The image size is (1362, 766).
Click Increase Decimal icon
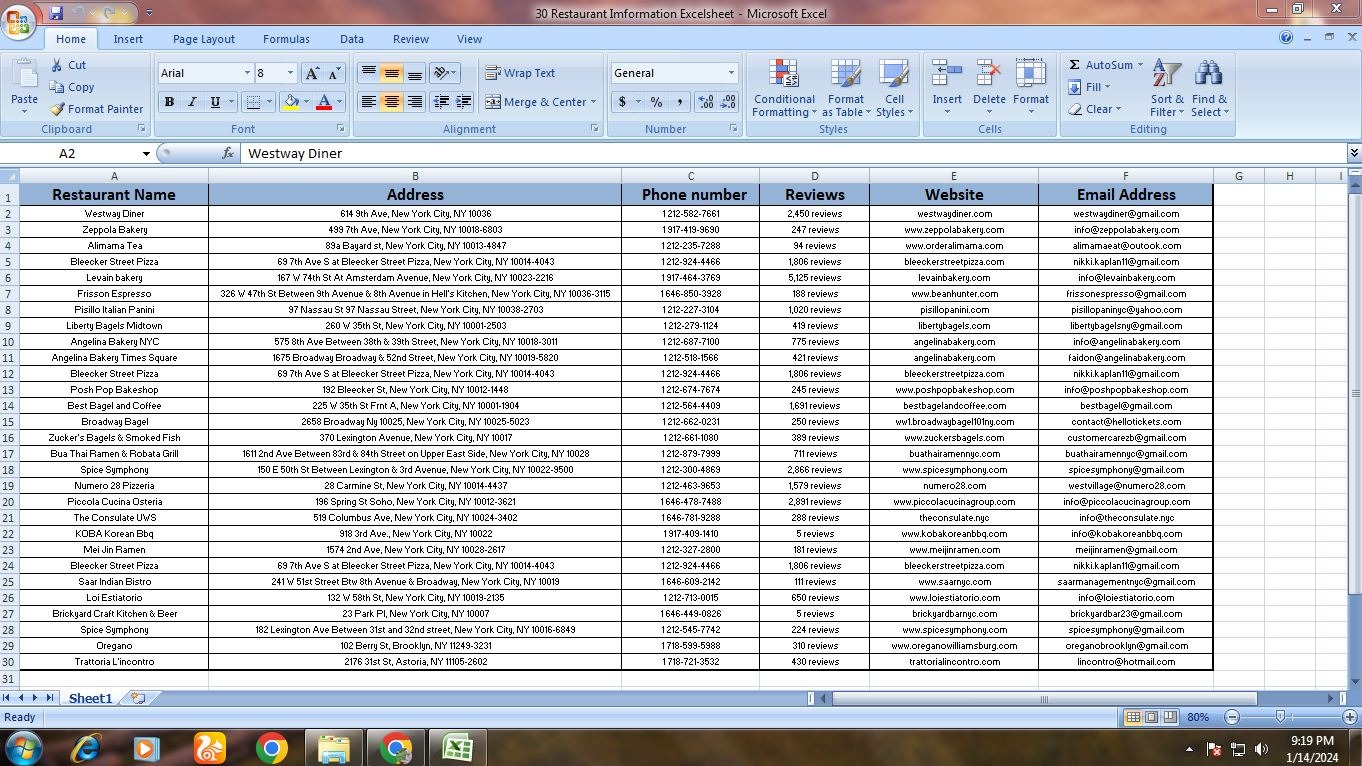tap(705, 102)
